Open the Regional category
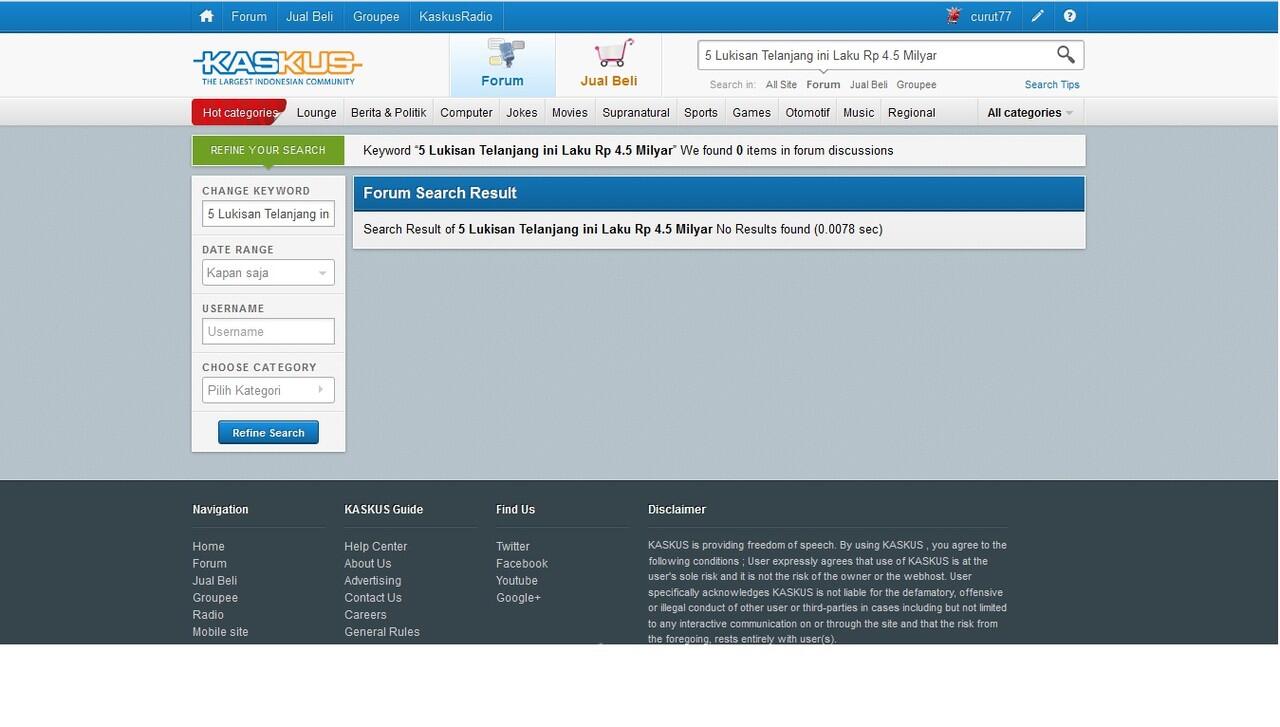This screenshot has width=1280, height=727. click(912, 112)
